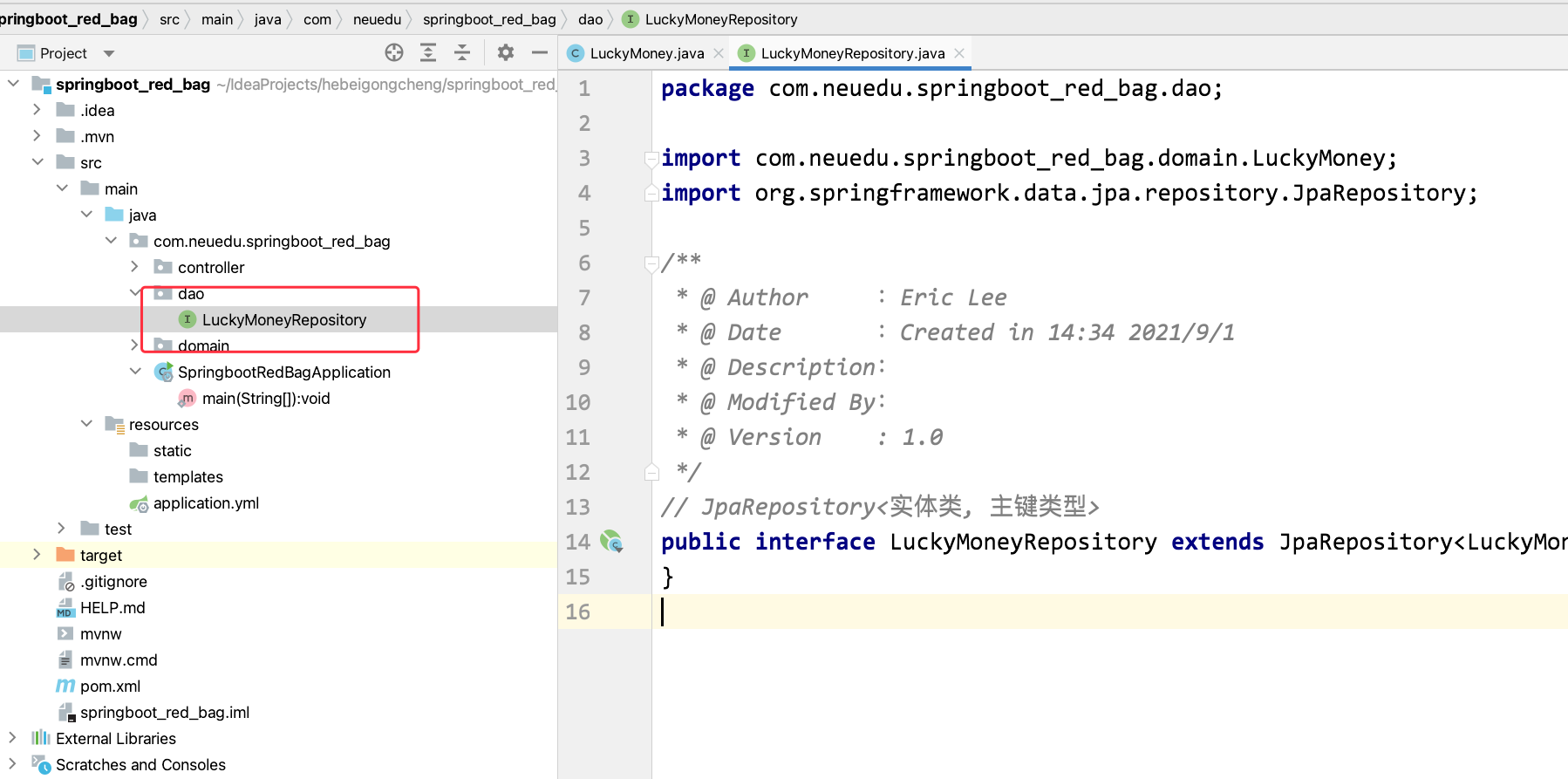Collapse the main folder
The height and width of the screenshot is (779, 1568).
(x=61, y=188)
